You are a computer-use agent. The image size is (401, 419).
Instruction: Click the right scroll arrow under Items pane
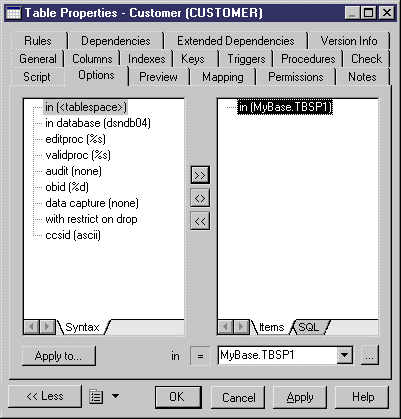click(241, 327)
